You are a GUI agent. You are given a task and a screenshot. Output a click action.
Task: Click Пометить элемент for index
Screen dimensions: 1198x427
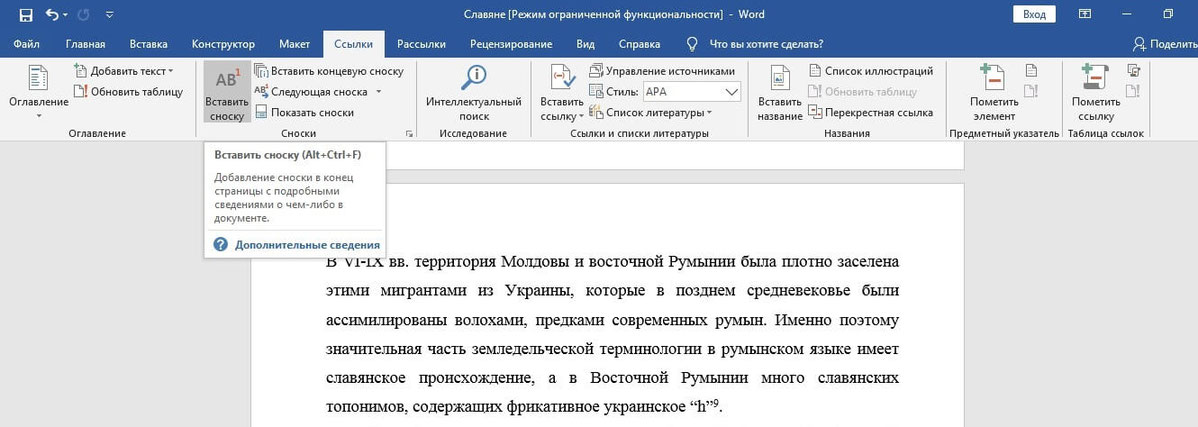pos(994,92)
